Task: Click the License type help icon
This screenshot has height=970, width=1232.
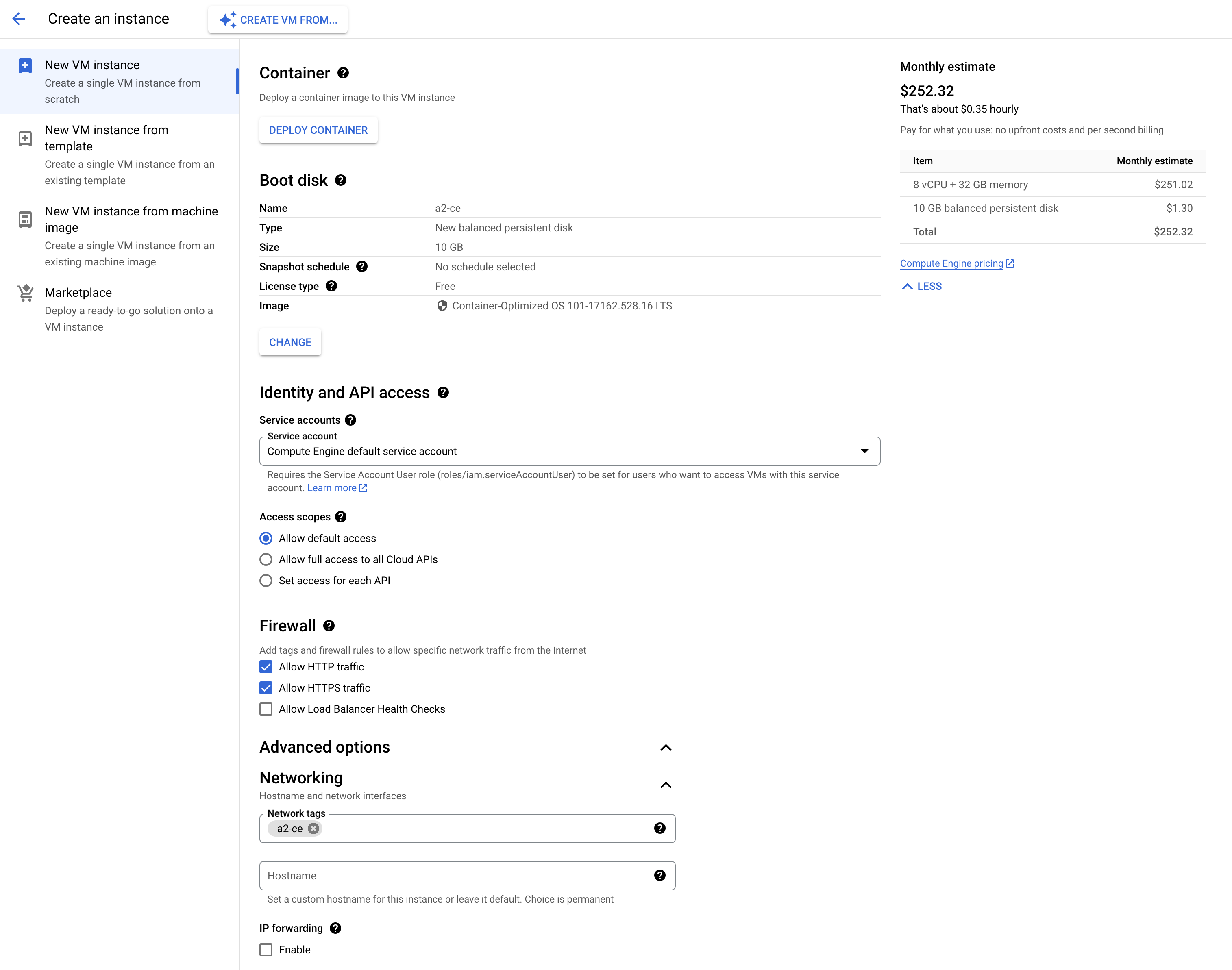Action: pyautogui.click(x=331, y=286)
